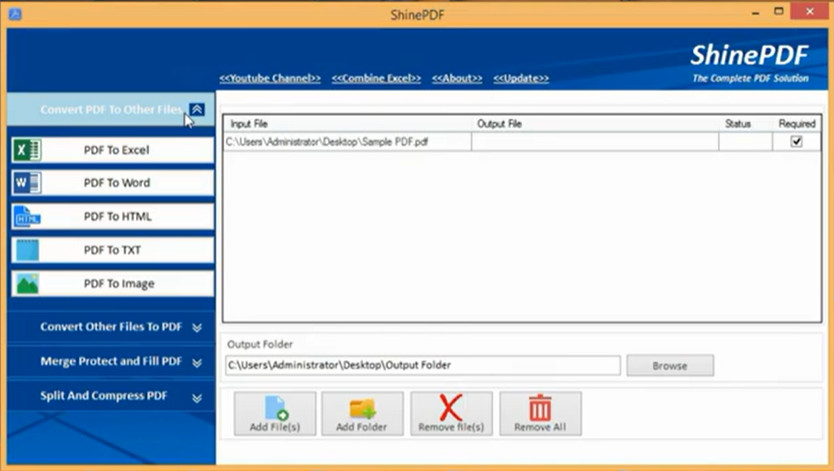Click the Required column header
The image size is (834, 471).
(796, 124)
